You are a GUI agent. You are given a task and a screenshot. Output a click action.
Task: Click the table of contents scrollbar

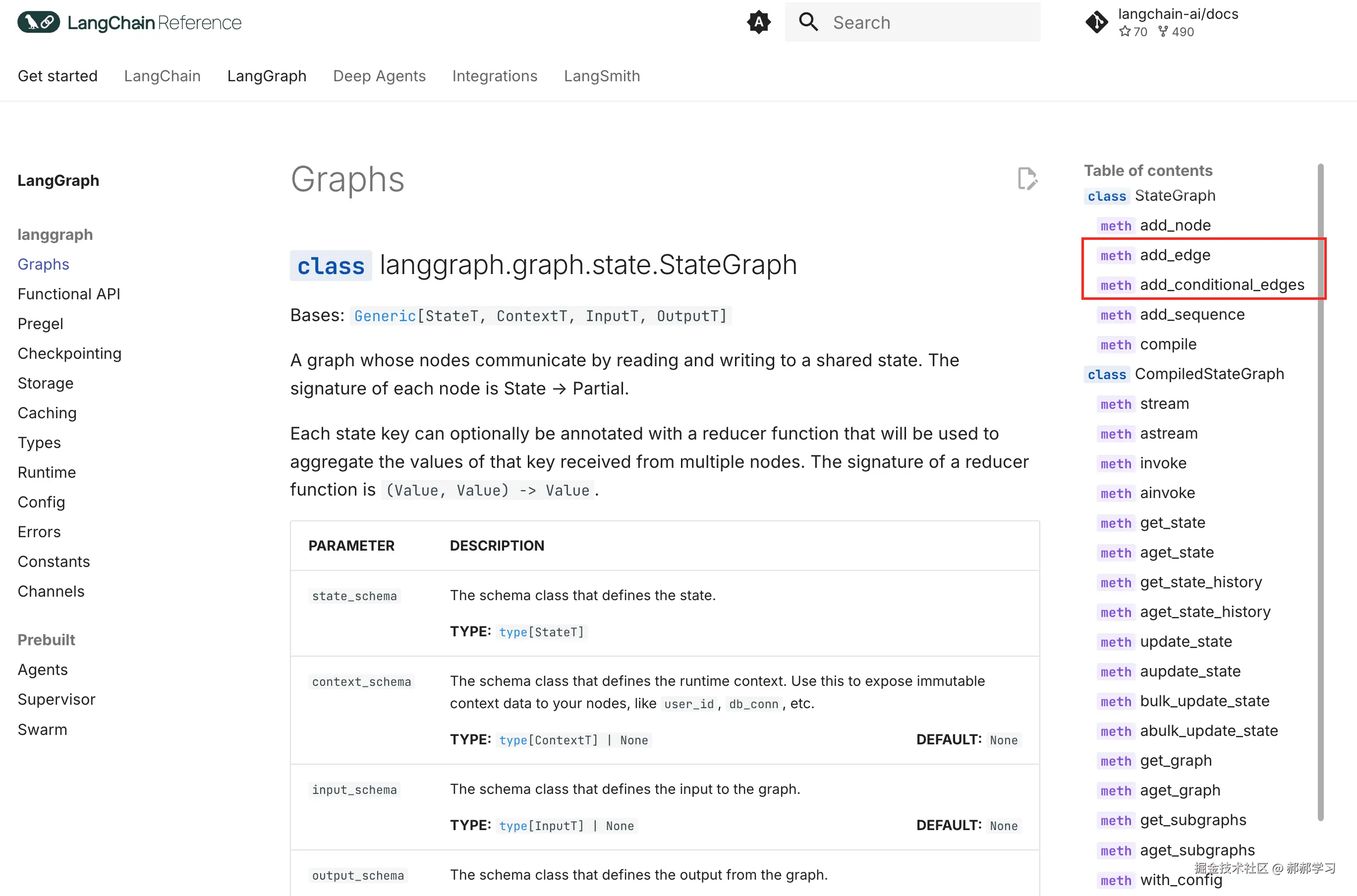1320,492
